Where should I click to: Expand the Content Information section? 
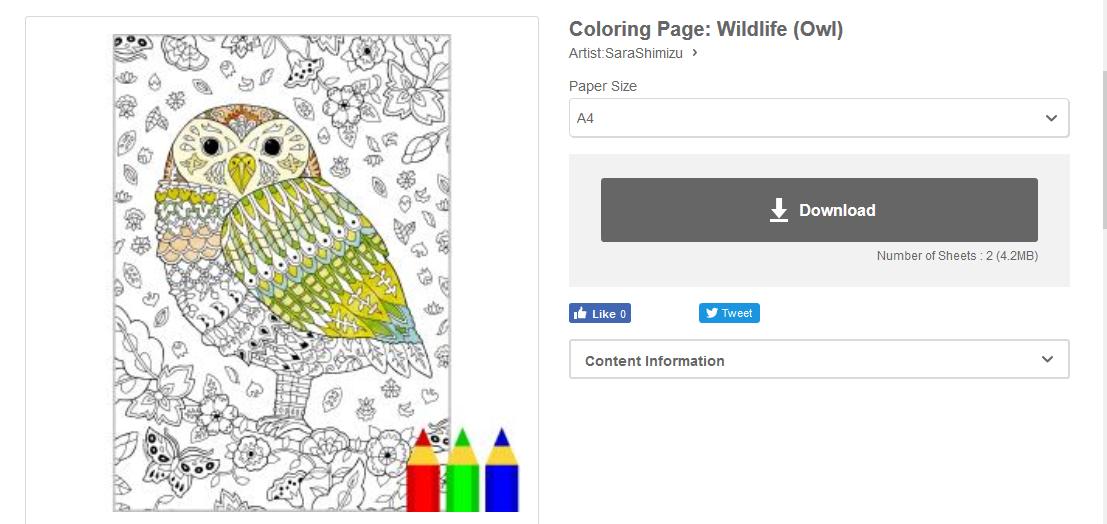(818, 360)
